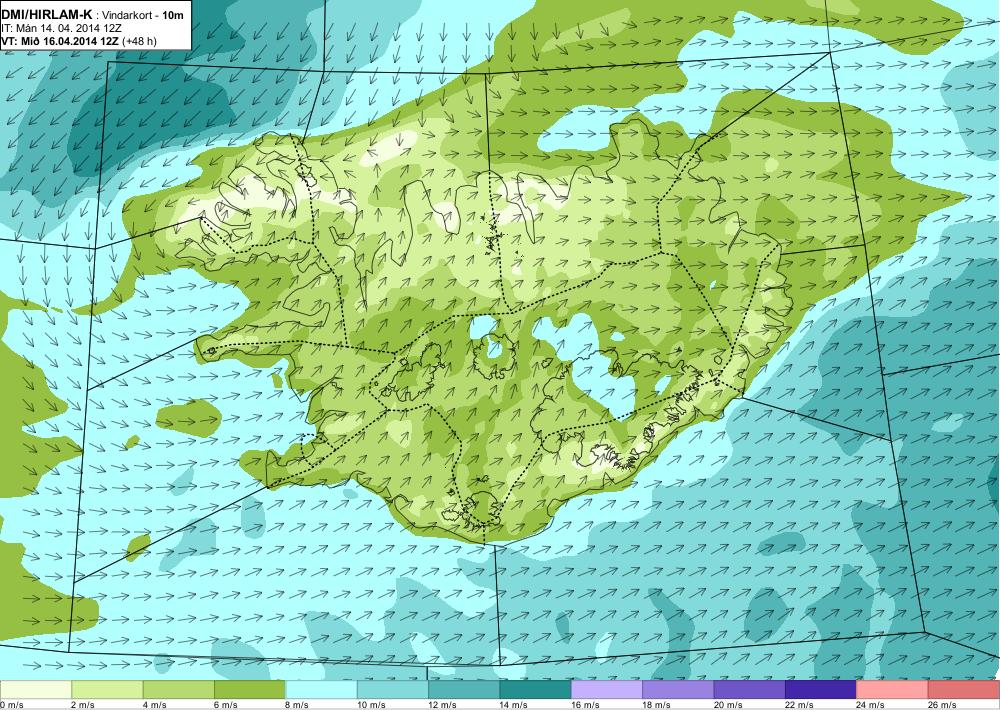Click the red legend swatch above 26 m/s
The height and width of the screenshot is (710, 1000).
(x=964, y=690)
